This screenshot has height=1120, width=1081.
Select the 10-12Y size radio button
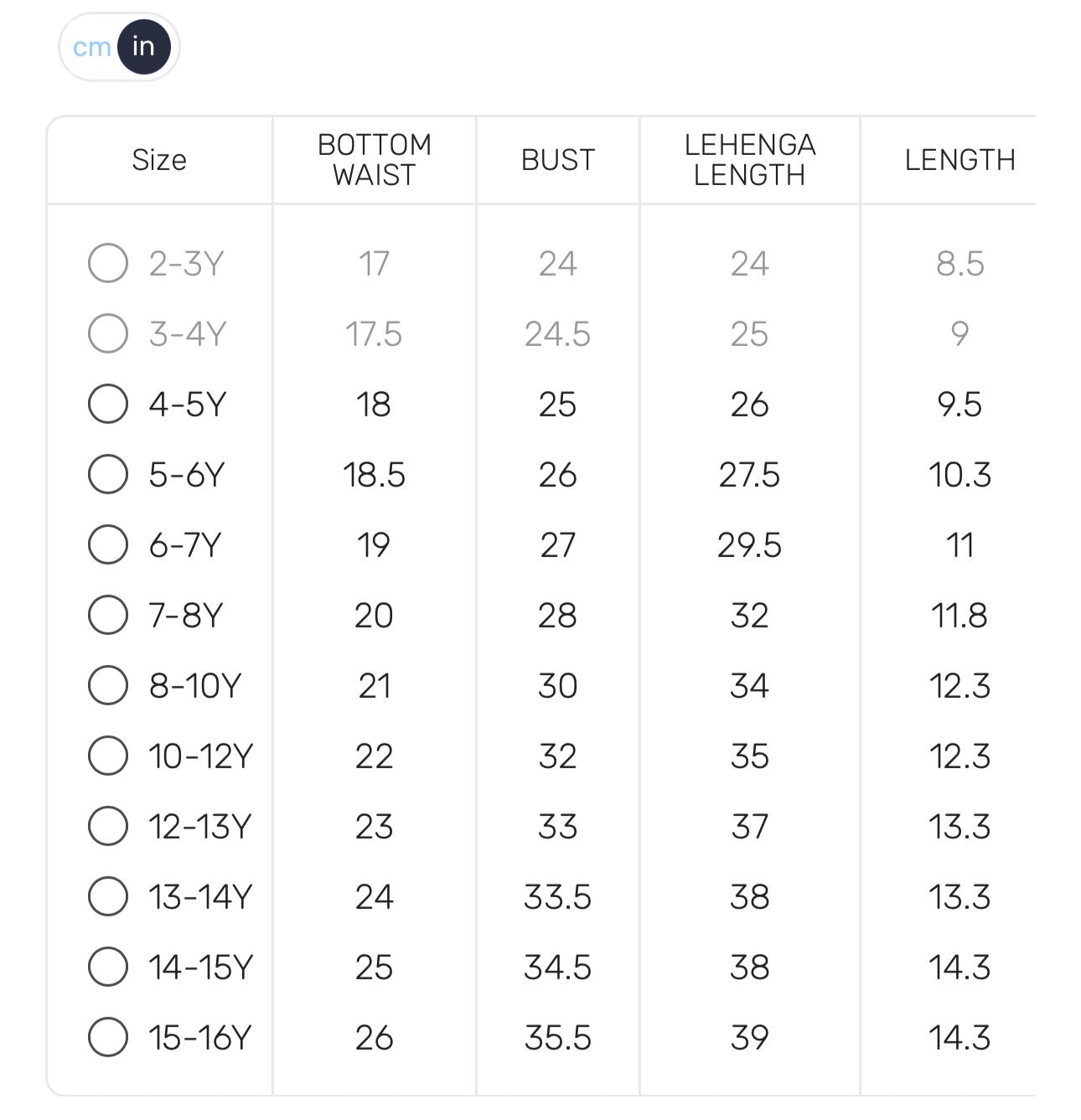tap(108, 756)
